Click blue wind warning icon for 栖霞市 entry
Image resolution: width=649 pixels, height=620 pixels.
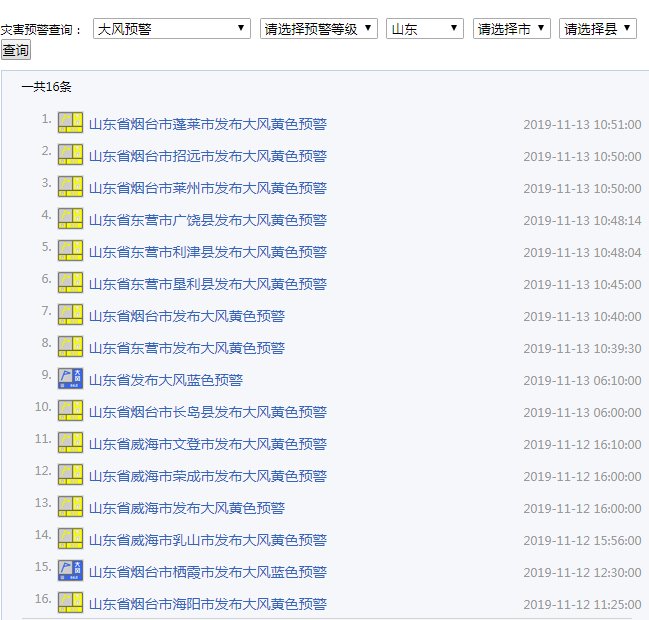[x=70, y=570]
